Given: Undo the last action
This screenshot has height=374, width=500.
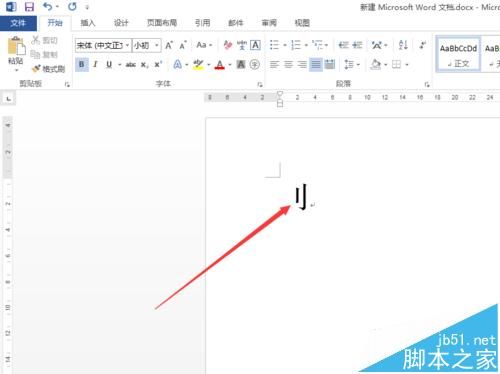Looking at the screenshot, I should tap(47, 7).
